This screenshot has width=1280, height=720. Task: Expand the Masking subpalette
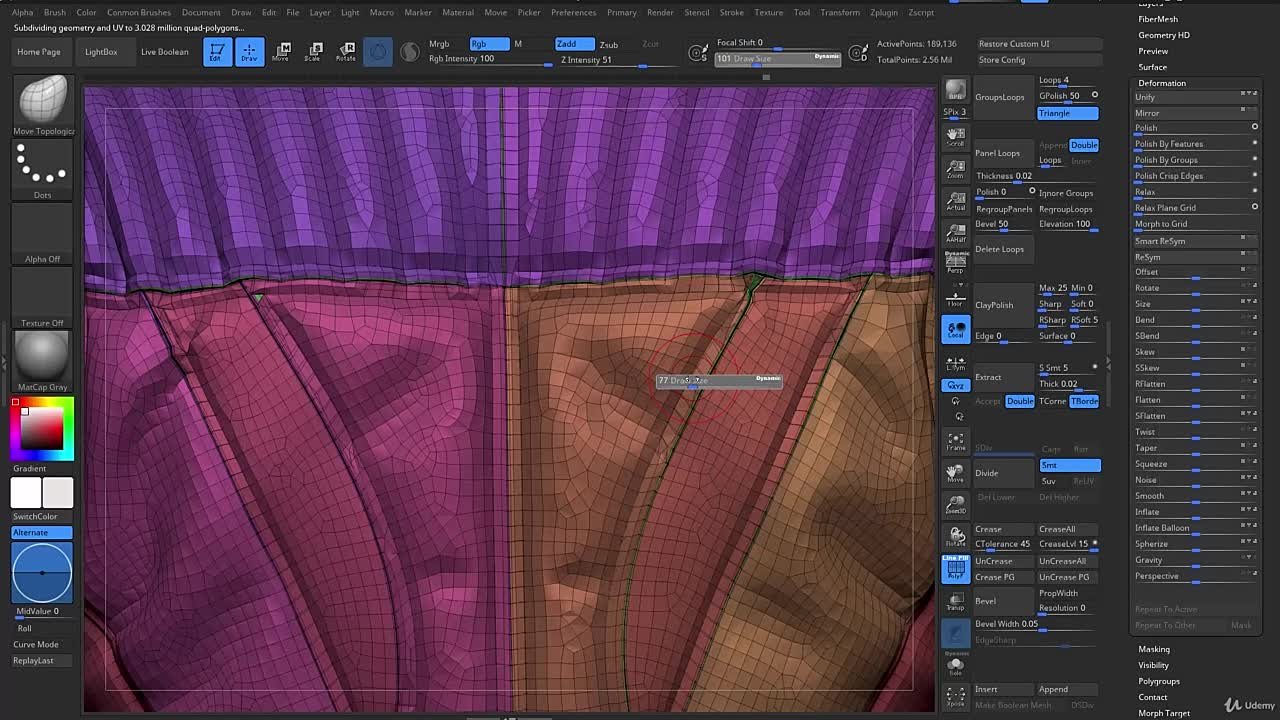pyautogui.click(x=1154, y=649)
